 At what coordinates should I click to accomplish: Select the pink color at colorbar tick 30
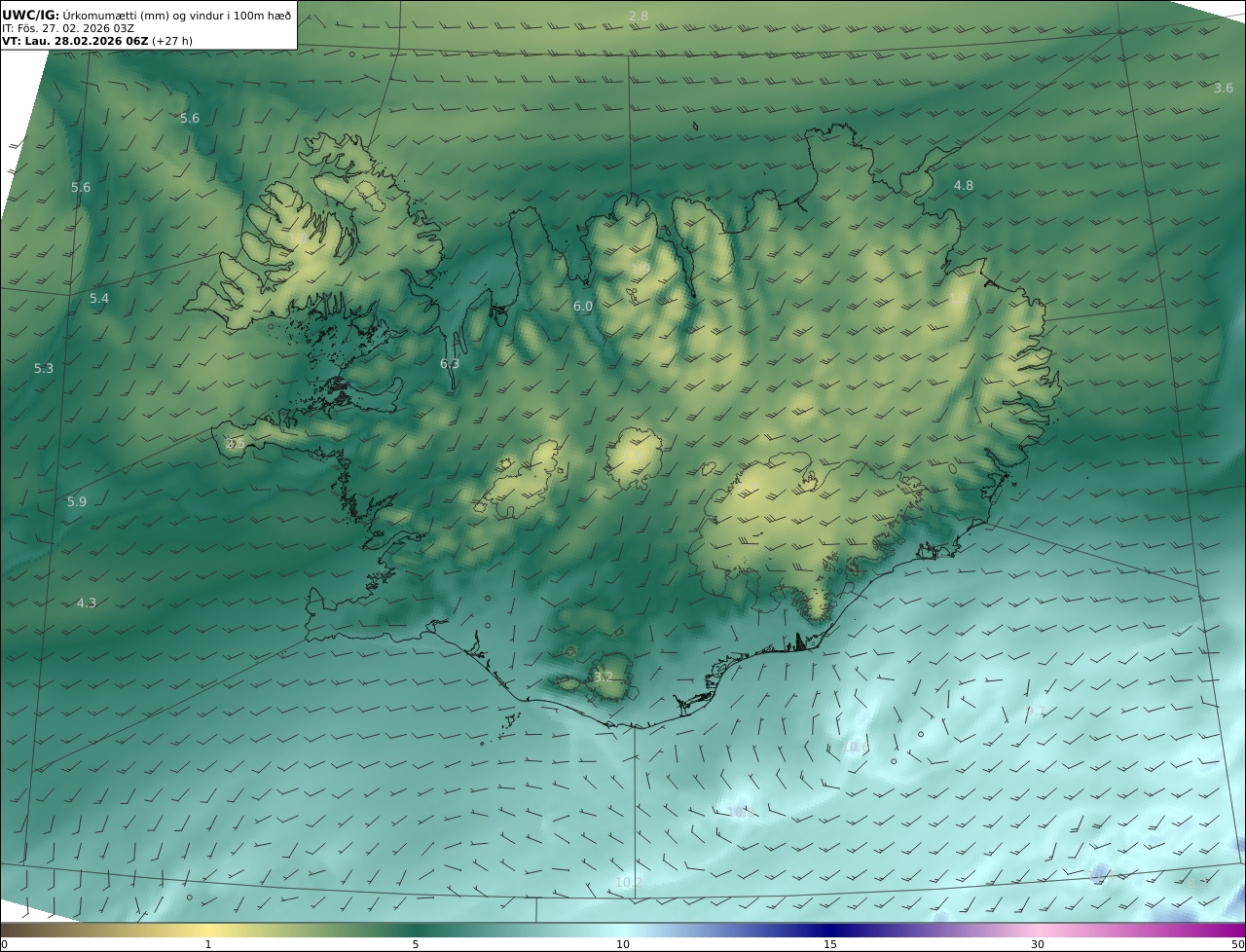[x=1038, y=931]
